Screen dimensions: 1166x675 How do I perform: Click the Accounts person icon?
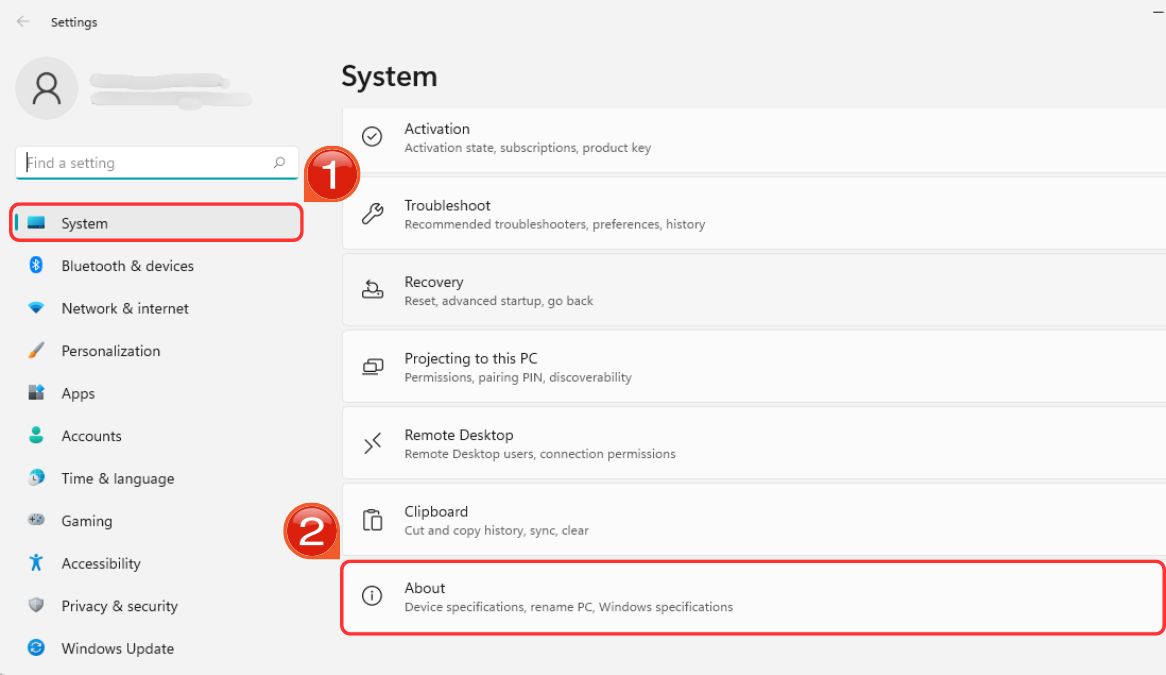[x=37, y=436]
